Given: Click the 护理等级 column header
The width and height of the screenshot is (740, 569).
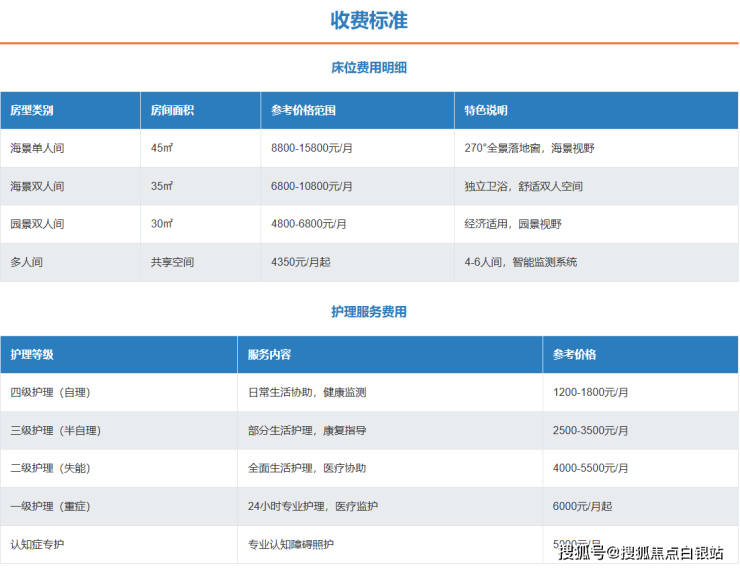Looking at the screenshot, I should 32,354.
